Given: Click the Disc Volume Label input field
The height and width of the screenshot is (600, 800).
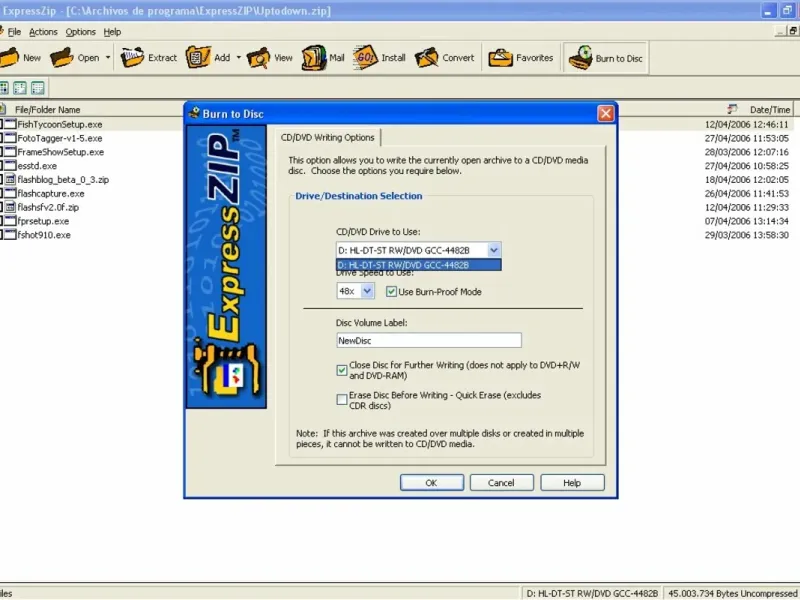Looking at the screenshot, I should point(429,340).
